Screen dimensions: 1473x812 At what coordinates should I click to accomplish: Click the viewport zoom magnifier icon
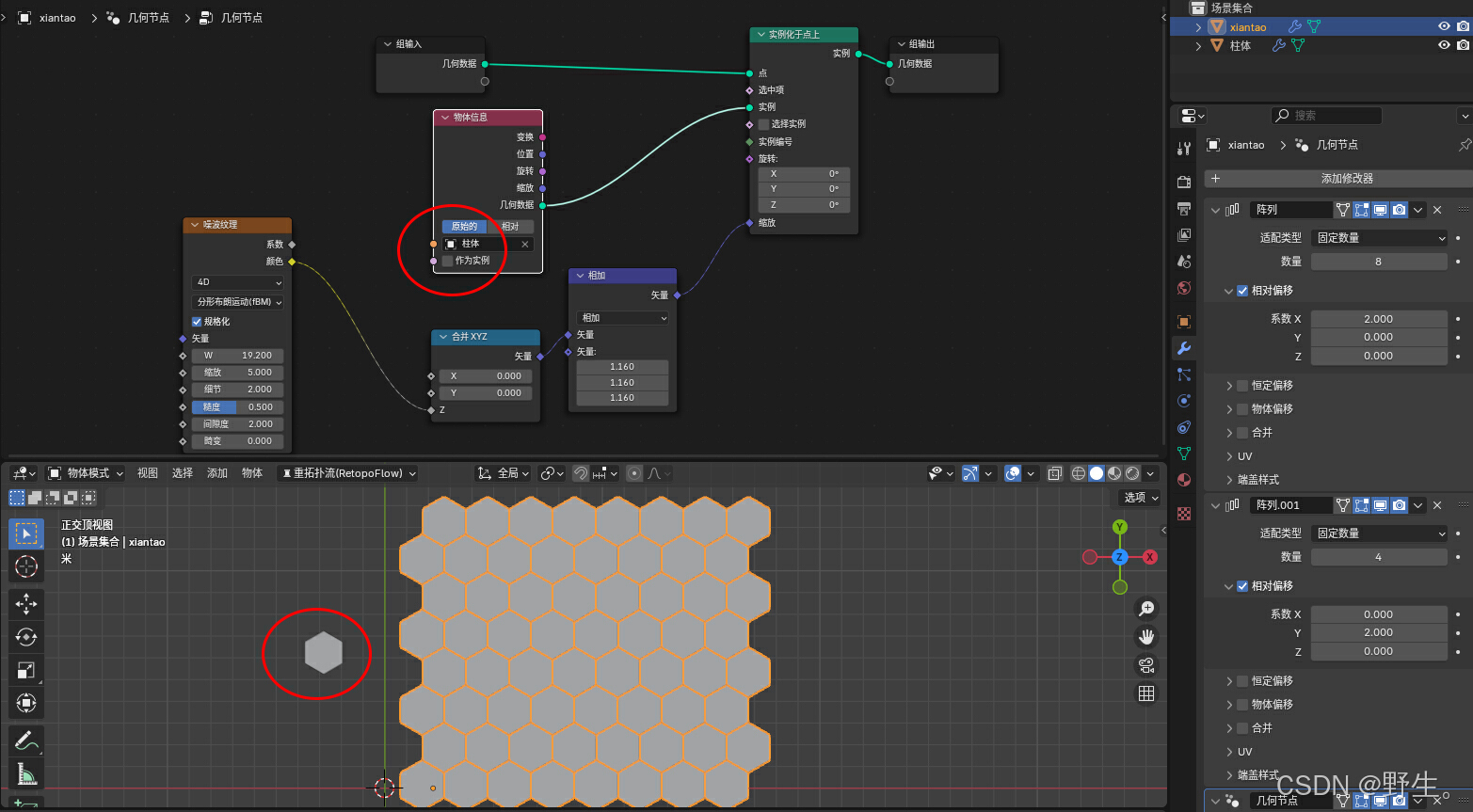[1146, 609]
